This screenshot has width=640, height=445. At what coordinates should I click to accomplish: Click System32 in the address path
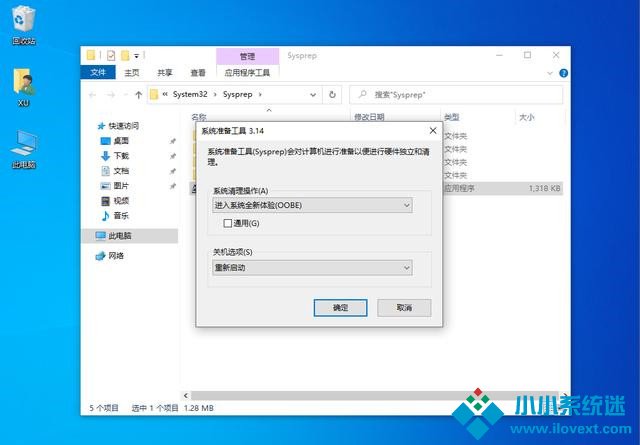190,94
